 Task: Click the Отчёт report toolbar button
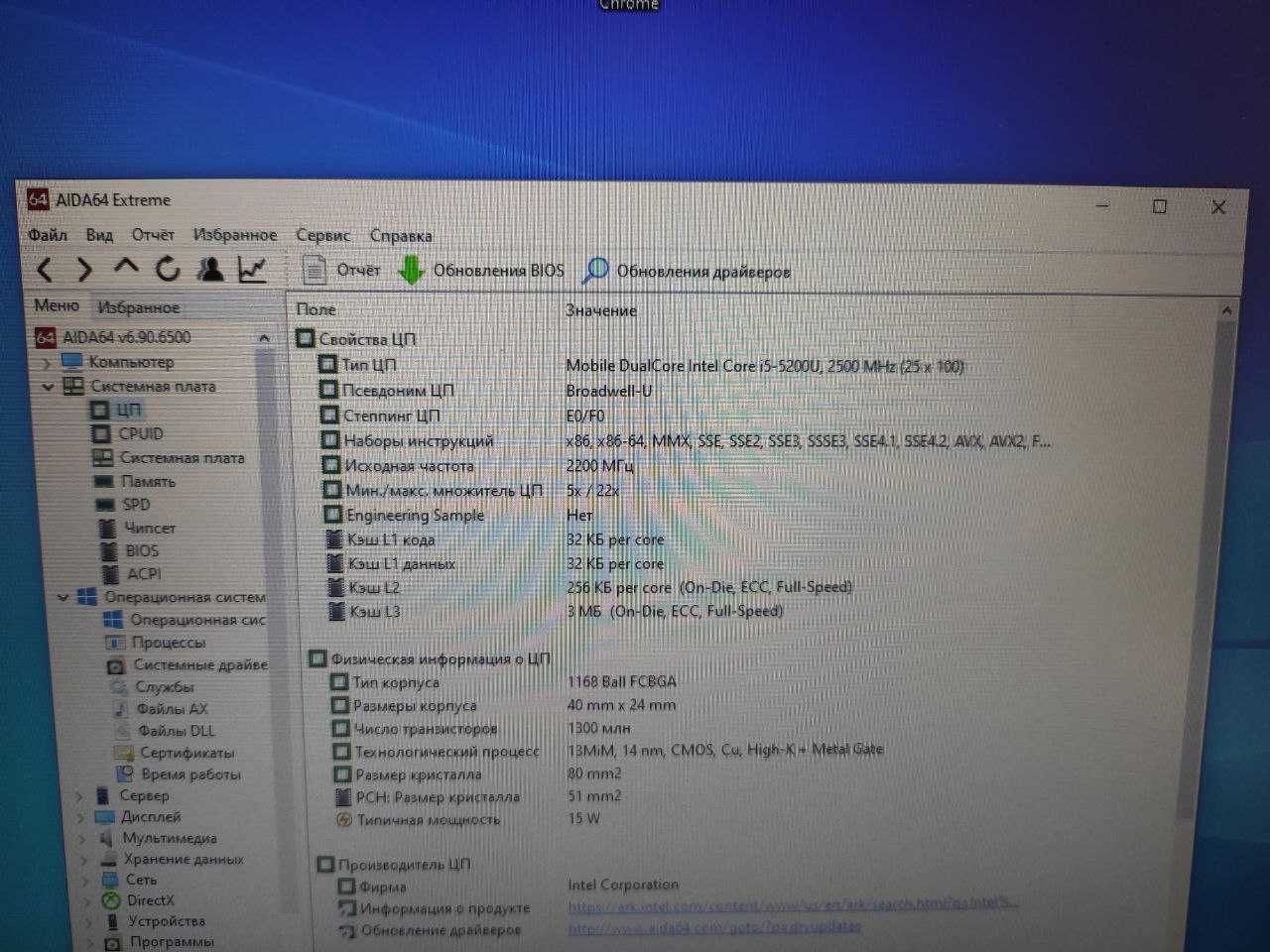point(340,270)
